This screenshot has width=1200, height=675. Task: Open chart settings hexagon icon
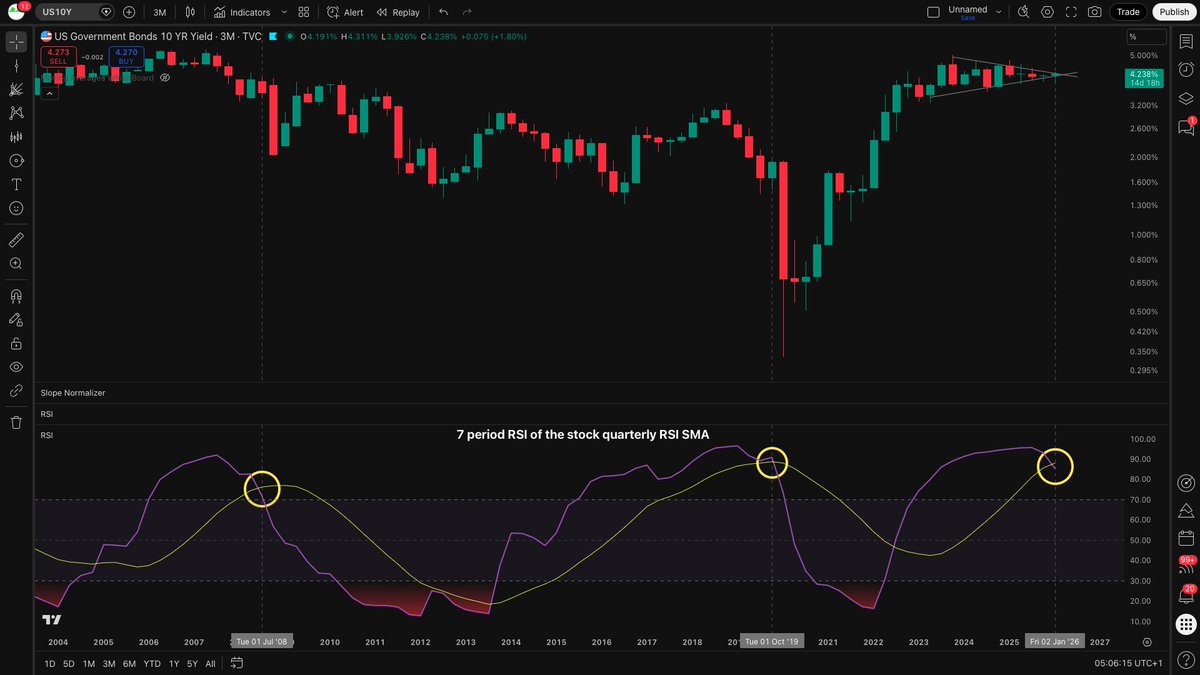click(x=1047, y=12)
